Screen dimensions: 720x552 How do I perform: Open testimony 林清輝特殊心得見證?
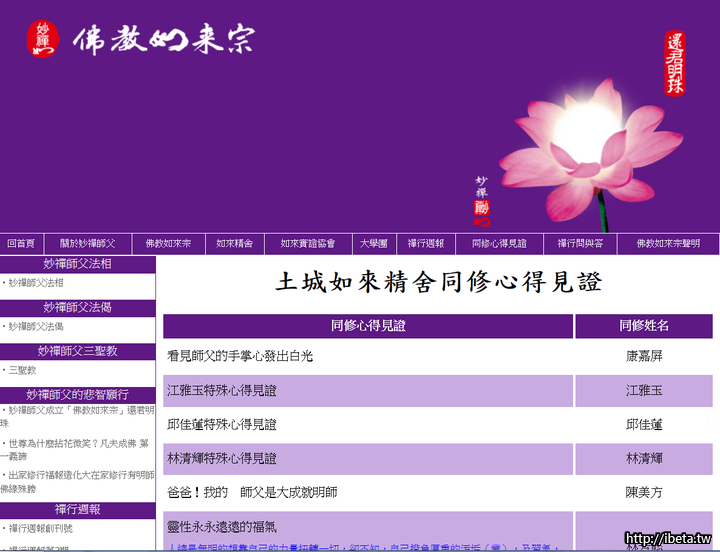tap(222, 459)
